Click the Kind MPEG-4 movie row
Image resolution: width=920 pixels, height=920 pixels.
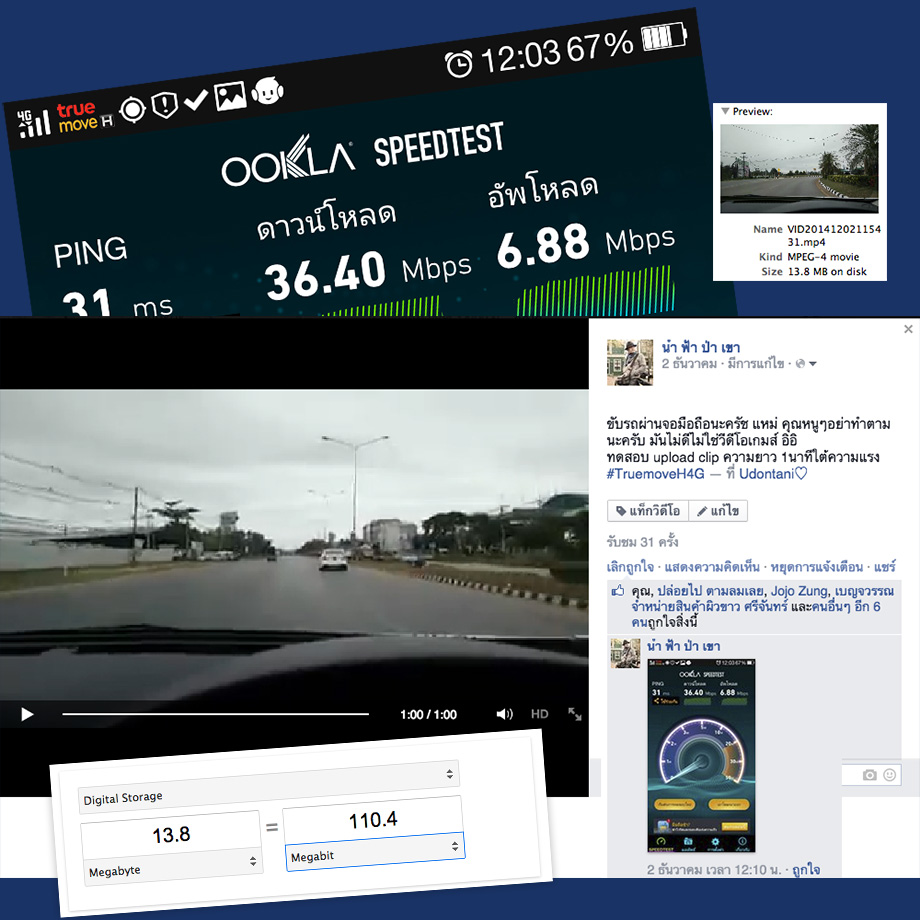pos(809,256)
